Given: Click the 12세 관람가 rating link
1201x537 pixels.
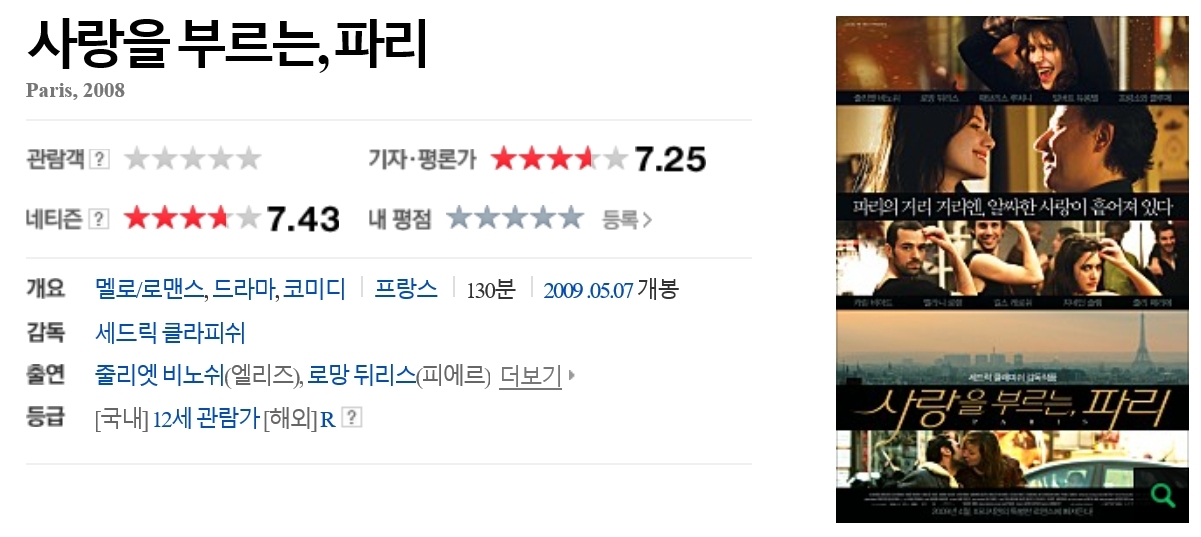Looking at the screenshot, I should click(206, 419).
